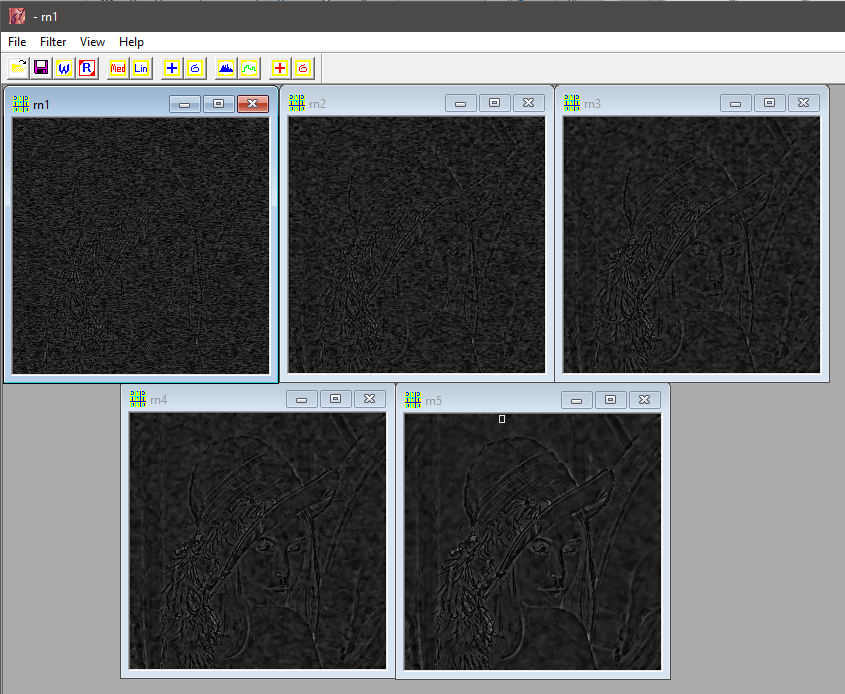The height and width of the screenshot is (694, 845).
Task: Click the blue plus toolbar icon
Action: [172, 68]
